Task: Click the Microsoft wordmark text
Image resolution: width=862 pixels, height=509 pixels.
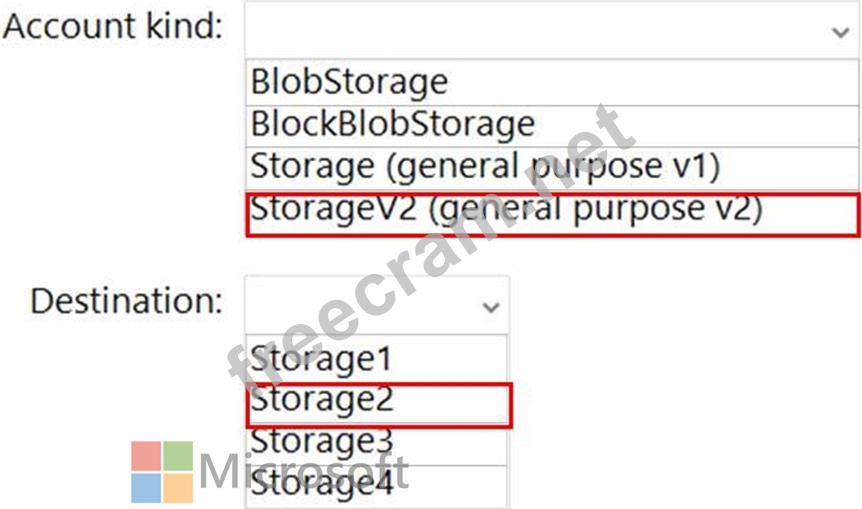Action: pyautogui.click(x=300, y=470)
